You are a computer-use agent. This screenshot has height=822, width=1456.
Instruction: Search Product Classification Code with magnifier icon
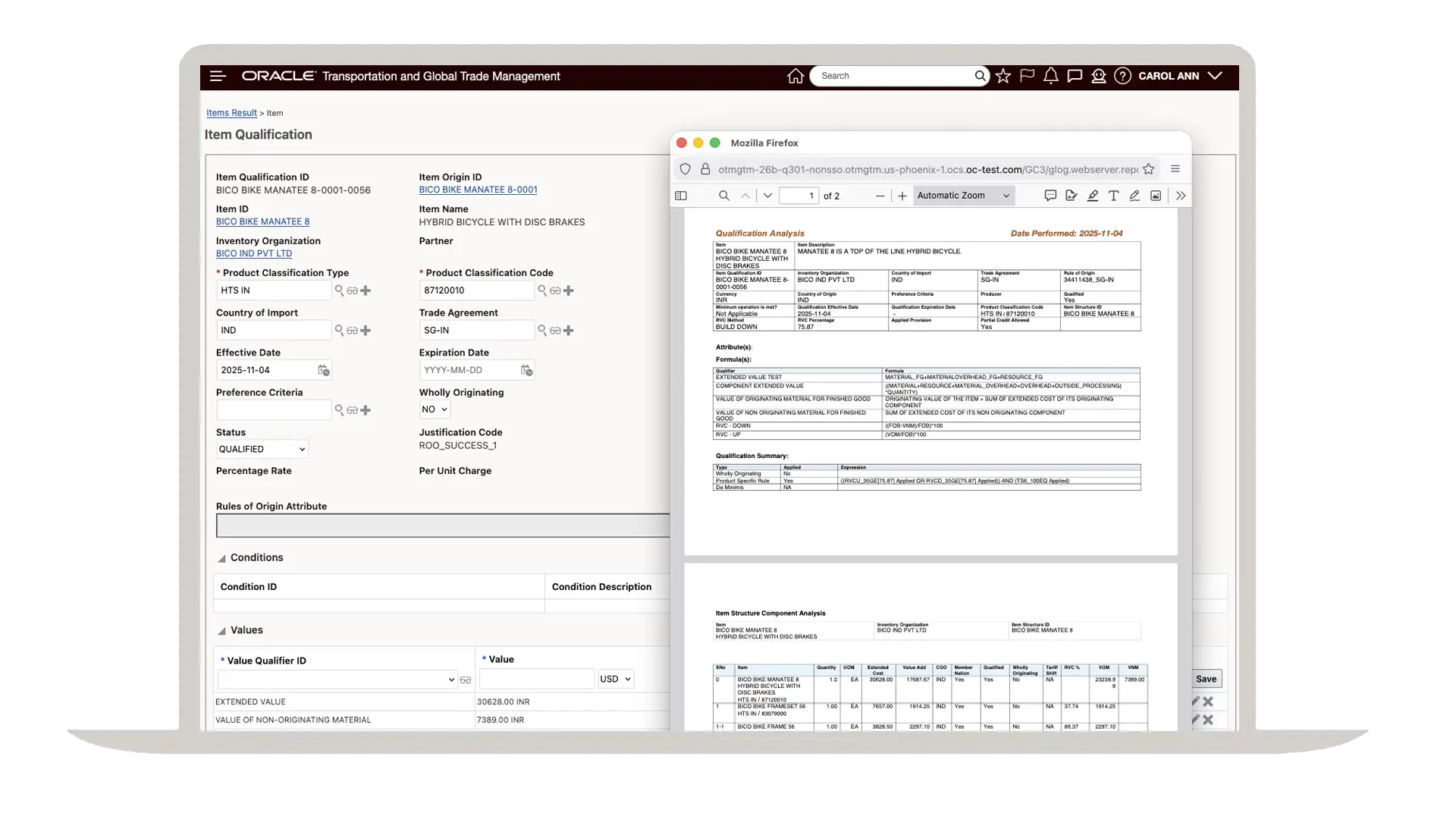coord(542,290)
